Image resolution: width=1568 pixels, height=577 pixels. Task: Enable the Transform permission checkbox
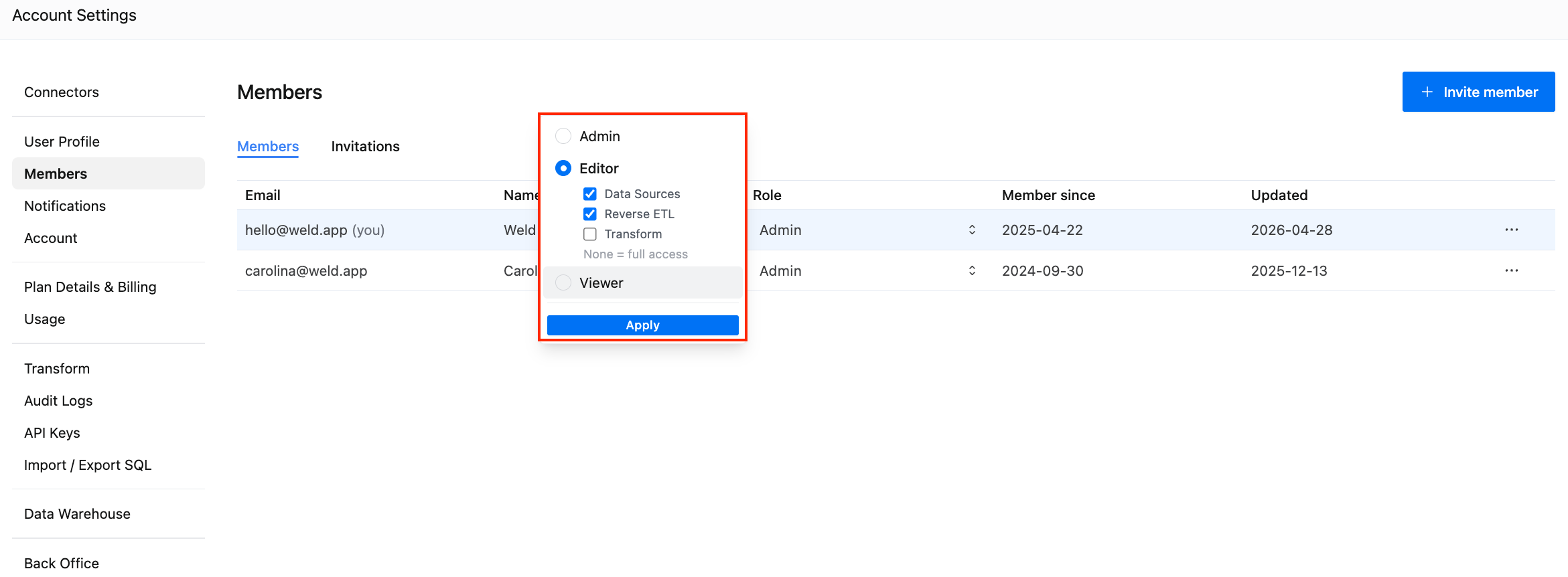[590, 234]
